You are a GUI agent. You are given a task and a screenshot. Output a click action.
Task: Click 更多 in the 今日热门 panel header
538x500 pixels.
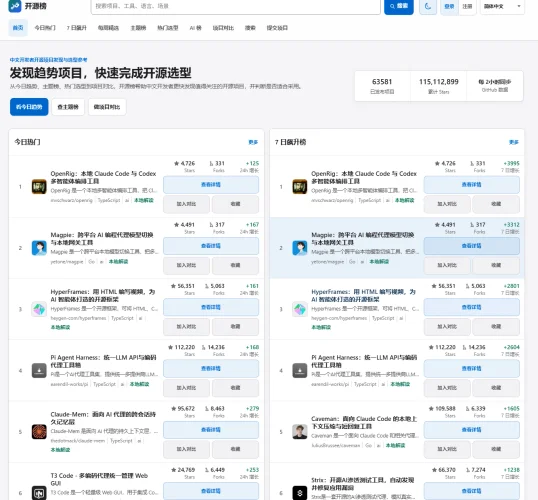tap(253, 142)
